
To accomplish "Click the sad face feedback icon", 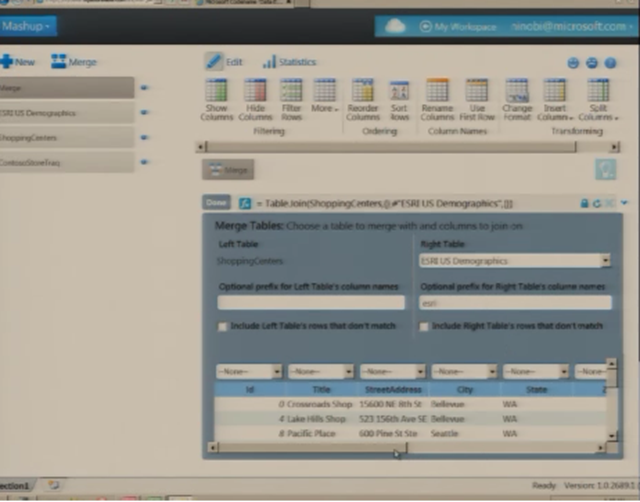I will [x=592, y=63].
